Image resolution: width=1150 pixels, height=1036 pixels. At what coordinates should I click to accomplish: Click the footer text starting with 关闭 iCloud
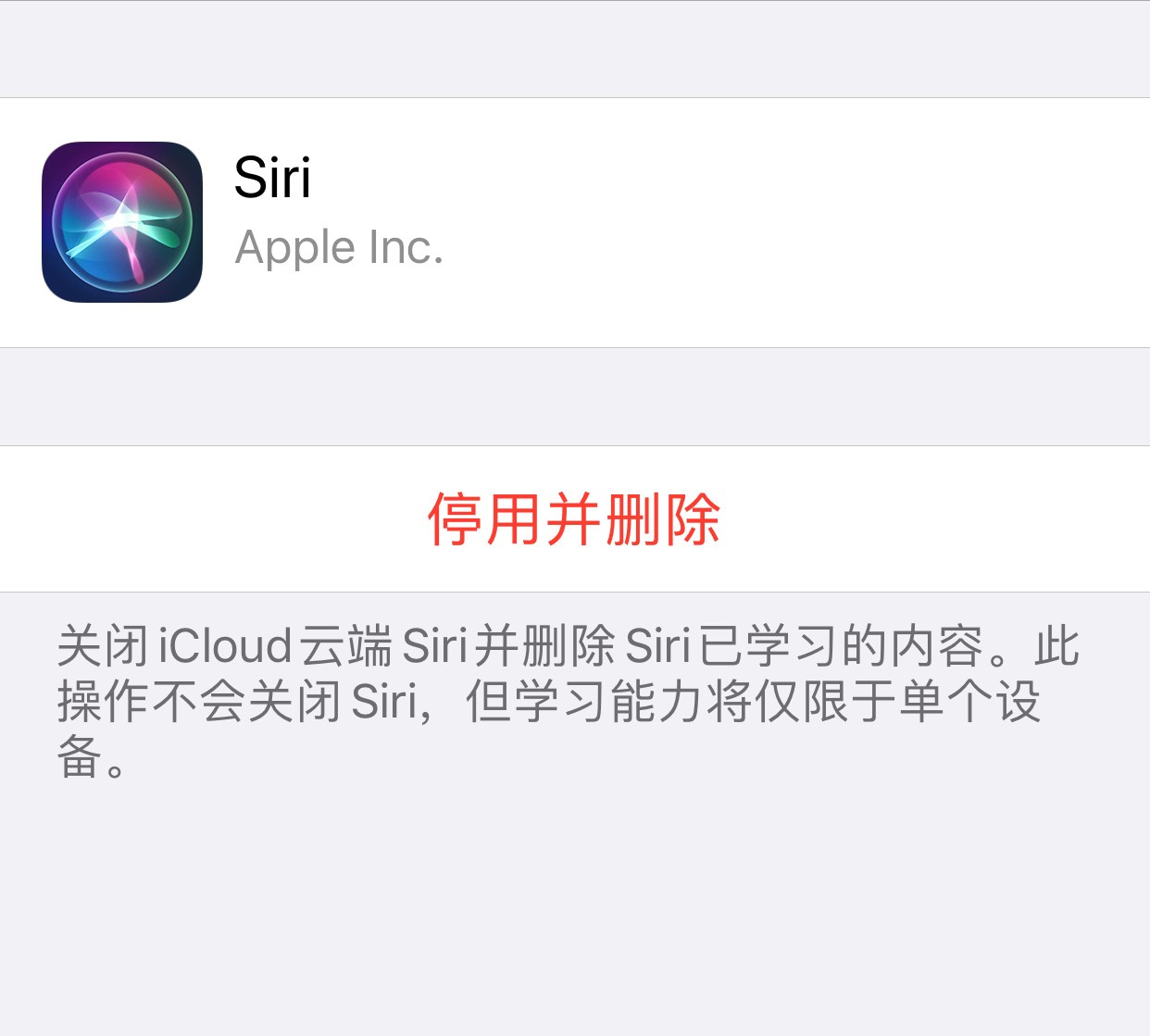coord(567,701)
